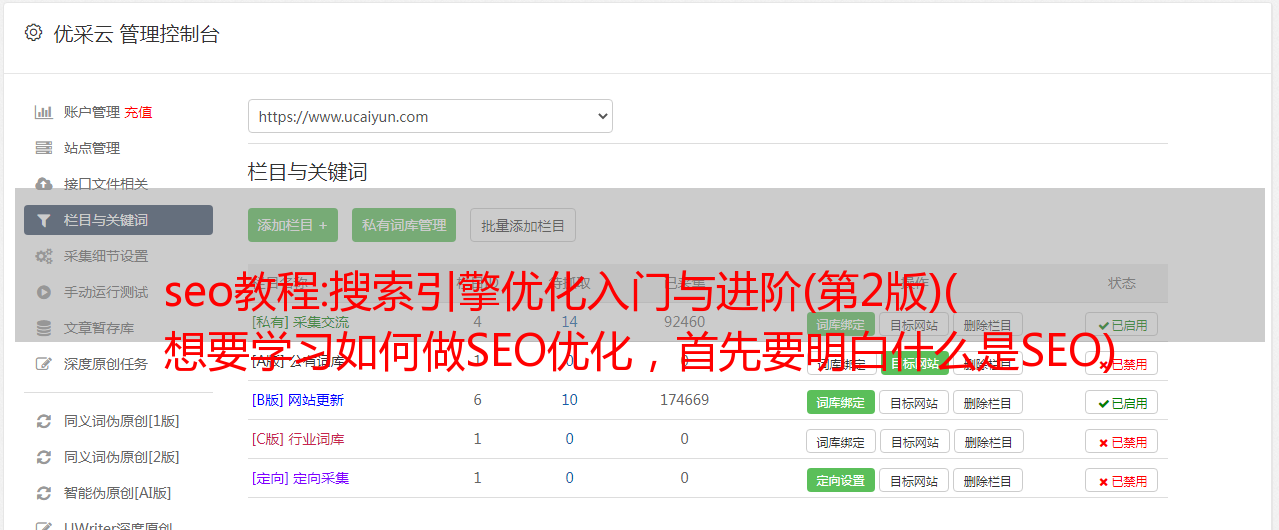Click 词库绑定 for 采集交流 row

[x=841, y=324]
